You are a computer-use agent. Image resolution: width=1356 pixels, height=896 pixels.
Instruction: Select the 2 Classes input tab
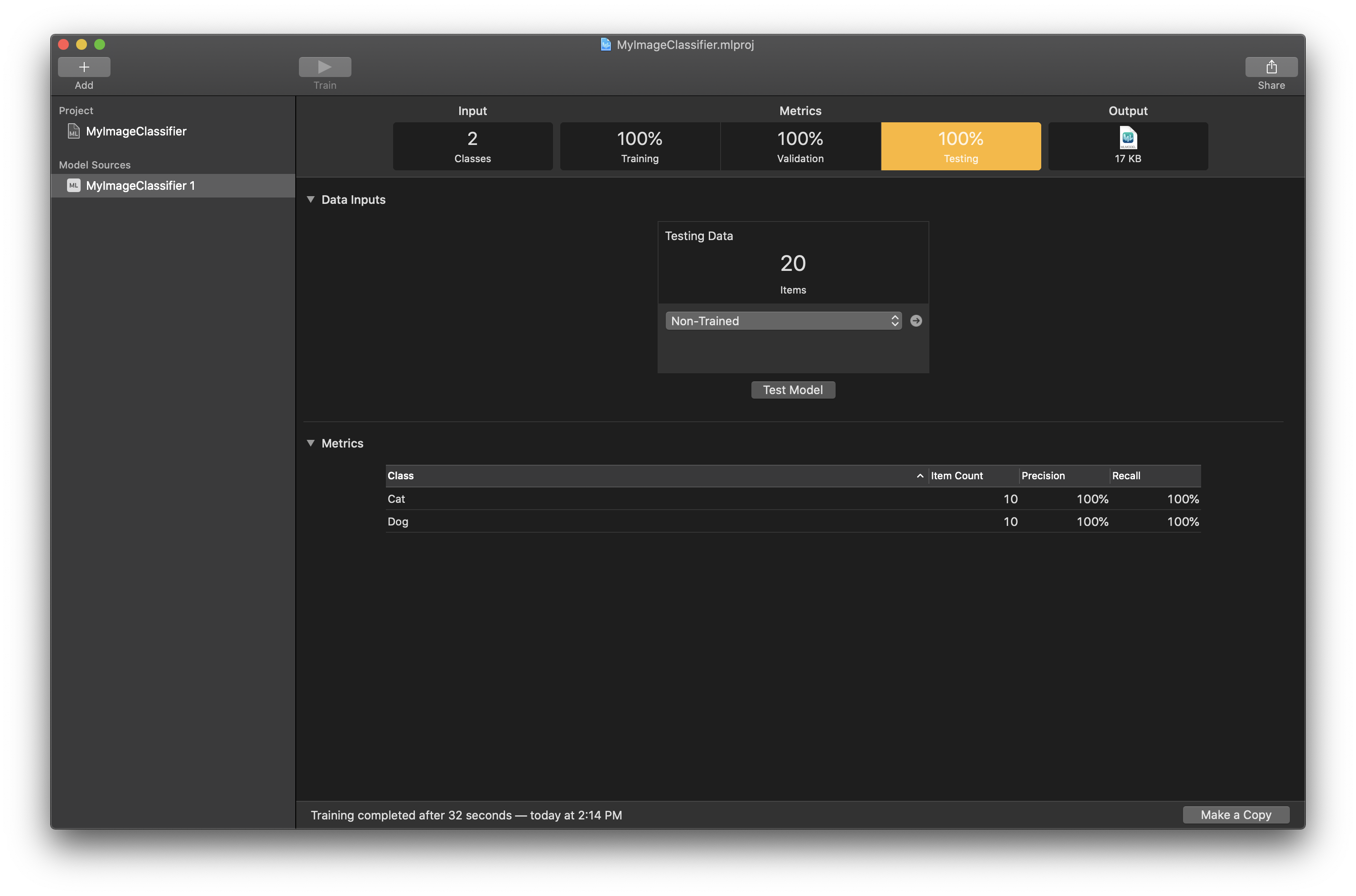(x=472, y=146)
